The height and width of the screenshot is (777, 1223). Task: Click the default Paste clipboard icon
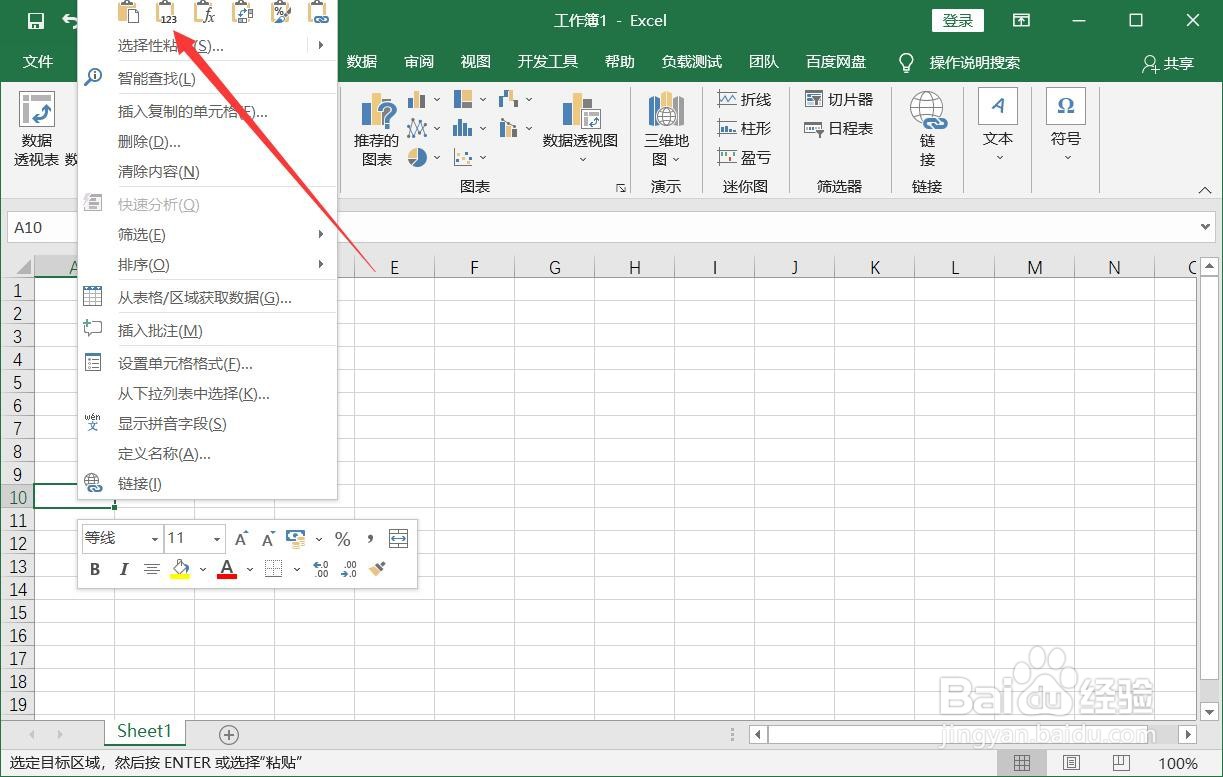click(x=129, y=13)
